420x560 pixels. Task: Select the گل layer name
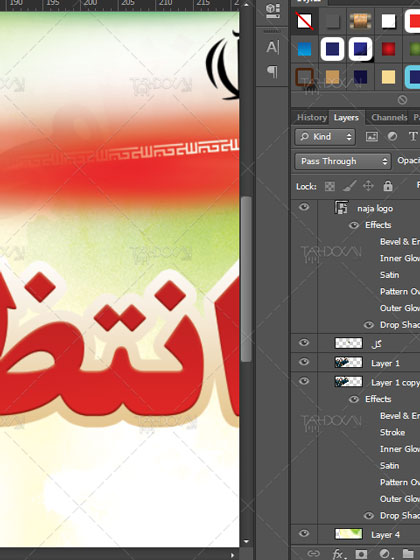(376, 344)
